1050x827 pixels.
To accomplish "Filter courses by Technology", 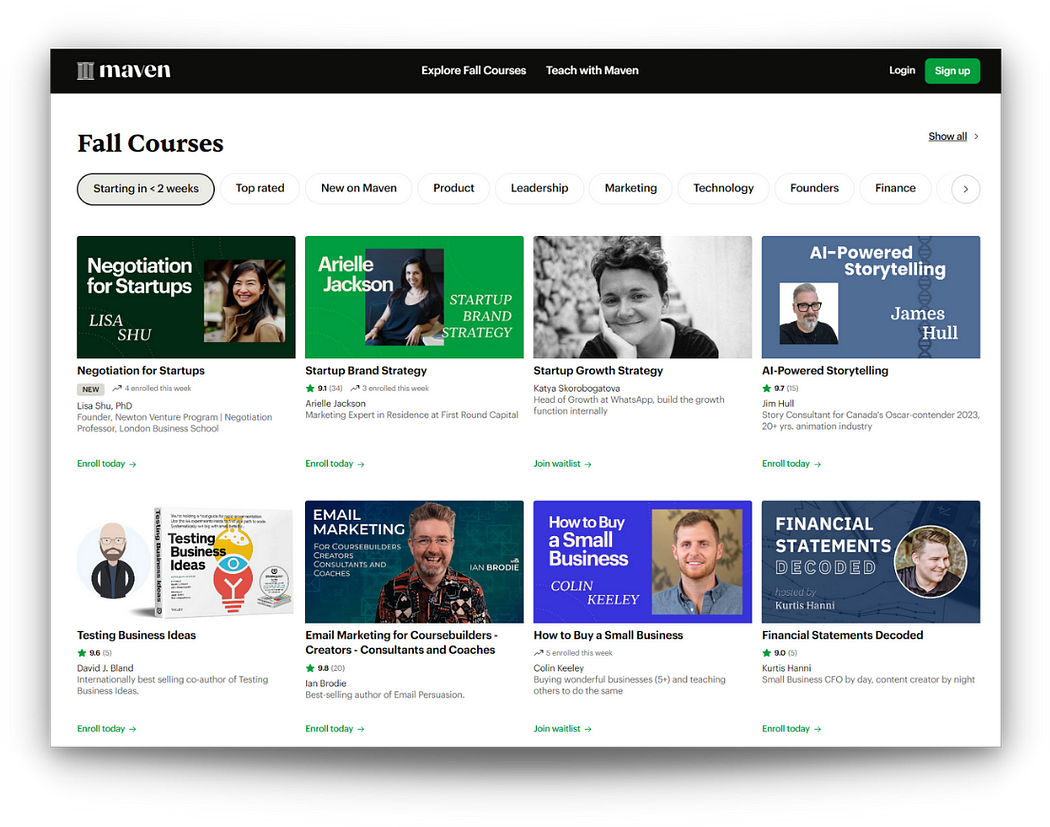I will click(723, 188).
